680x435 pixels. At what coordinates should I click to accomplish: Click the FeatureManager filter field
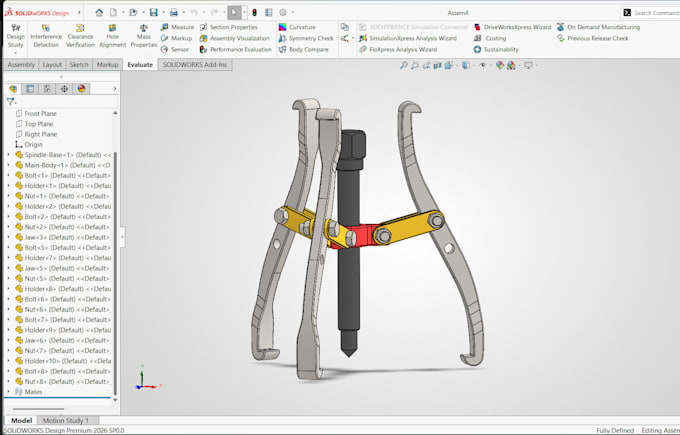click(x=61, y=102)
